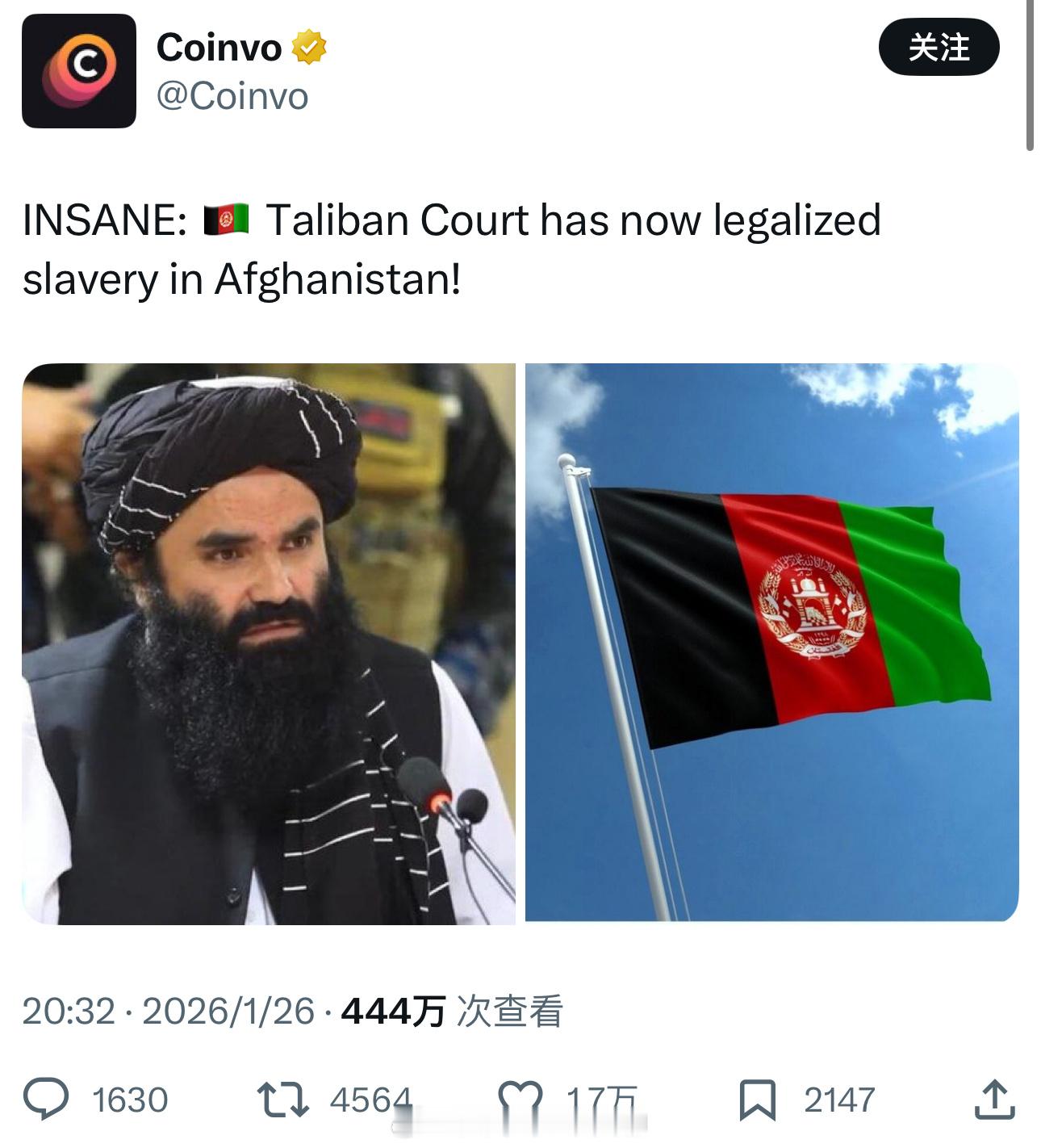View the 444万 次查看 view count
Viewport: 1041px width, 1148px height.
tap(452, 1011)
